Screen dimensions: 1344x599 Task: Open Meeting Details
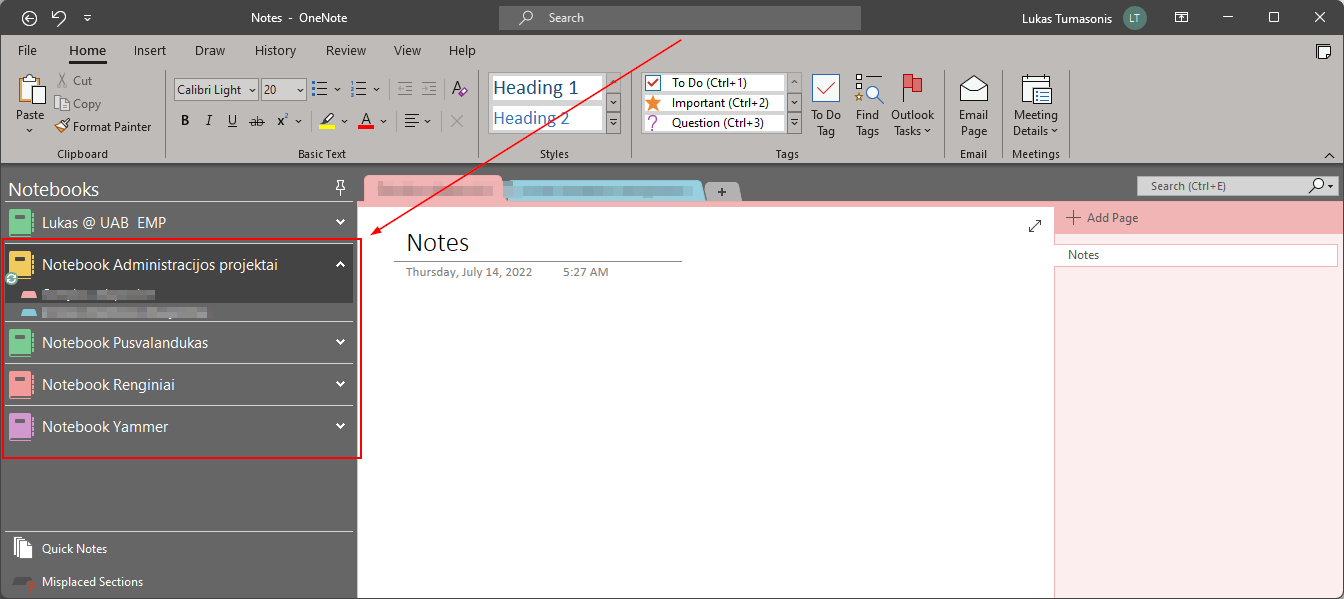[1035, 106]
